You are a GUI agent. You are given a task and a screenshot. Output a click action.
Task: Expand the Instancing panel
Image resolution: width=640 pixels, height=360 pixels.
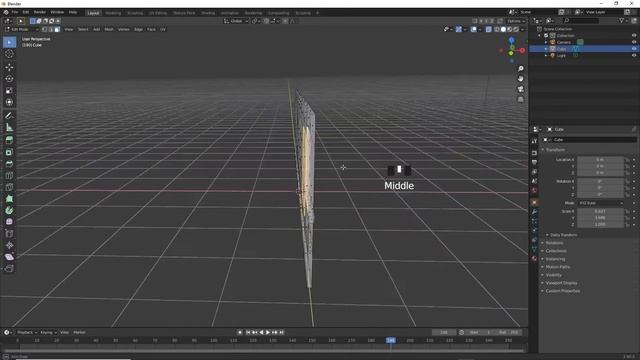(555, 259)
